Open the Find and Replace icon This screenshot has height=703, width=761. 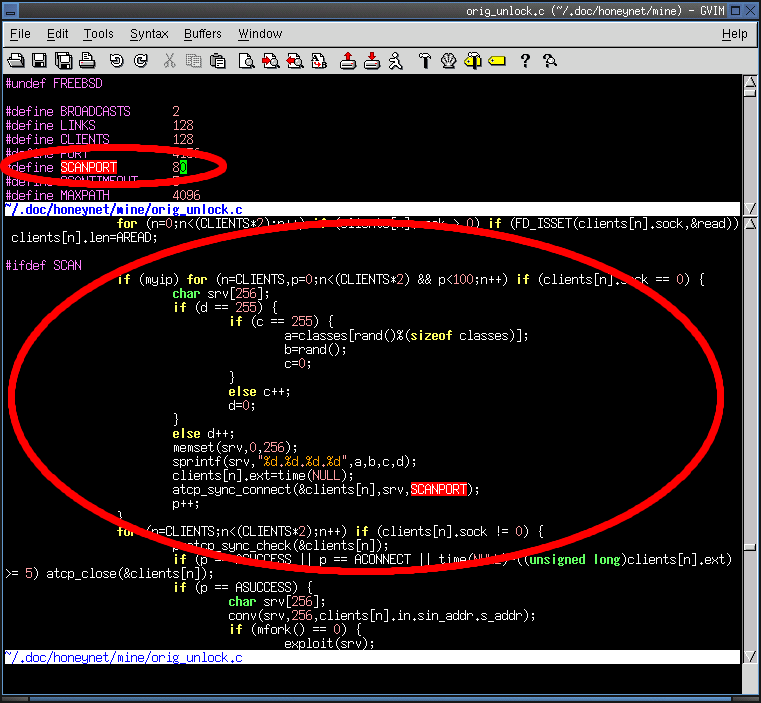tap(319, 61)
